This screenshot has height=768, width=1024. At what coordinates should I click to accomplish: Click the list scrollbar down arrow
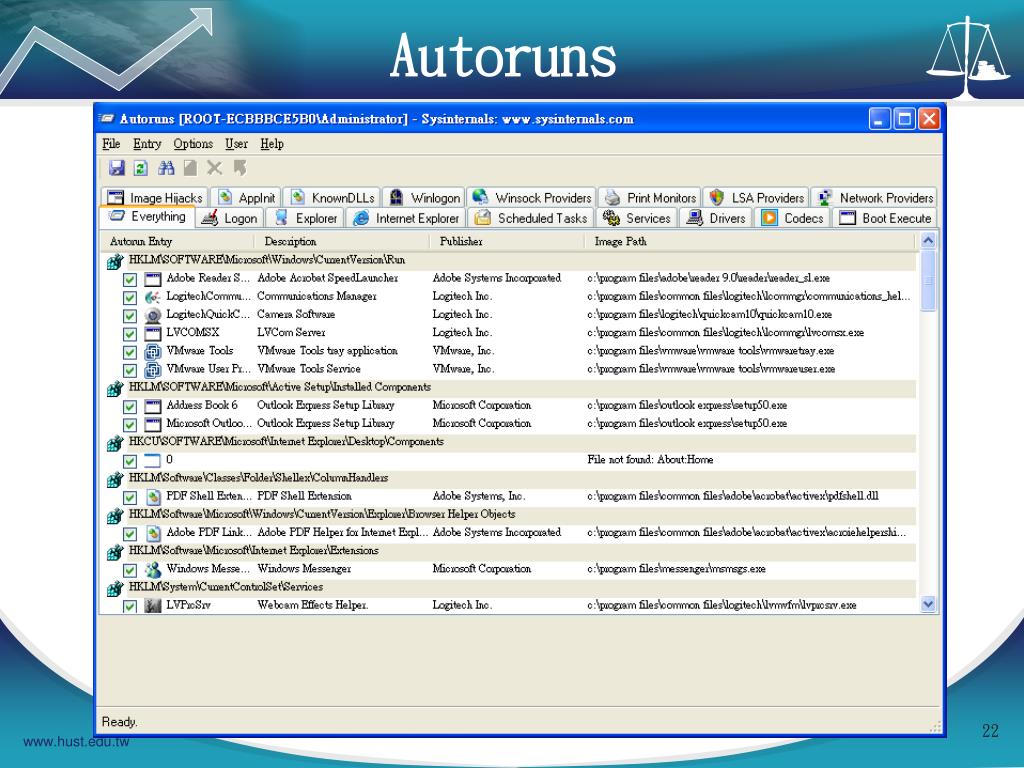coord(928,604)
